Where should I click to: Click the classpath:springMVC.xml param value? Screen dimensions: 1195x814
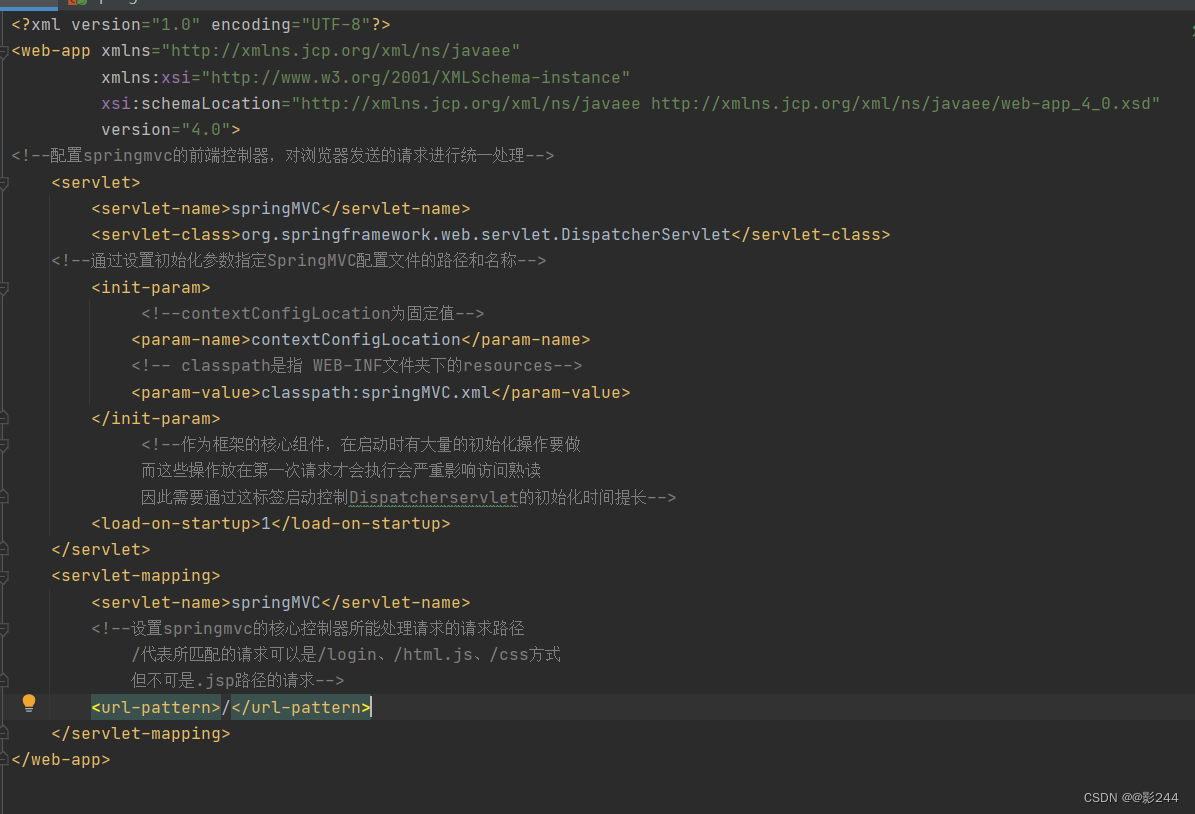coord(376,393)
